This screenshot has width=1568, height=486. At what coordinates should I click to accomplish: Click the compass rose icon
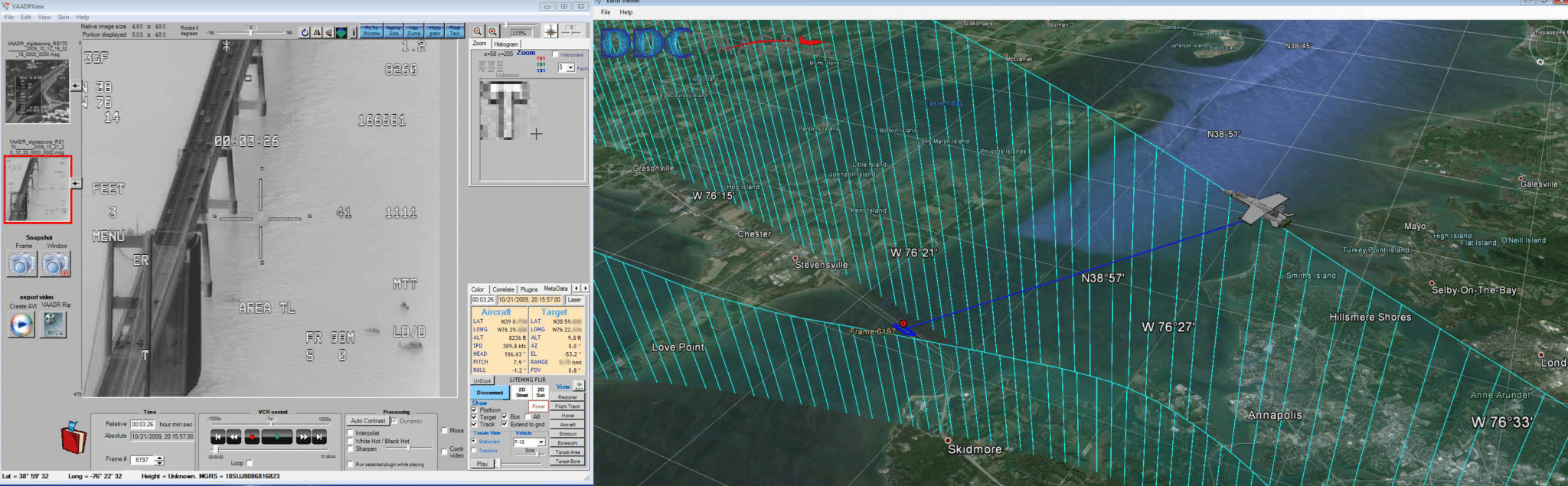[x=550, y=31]
